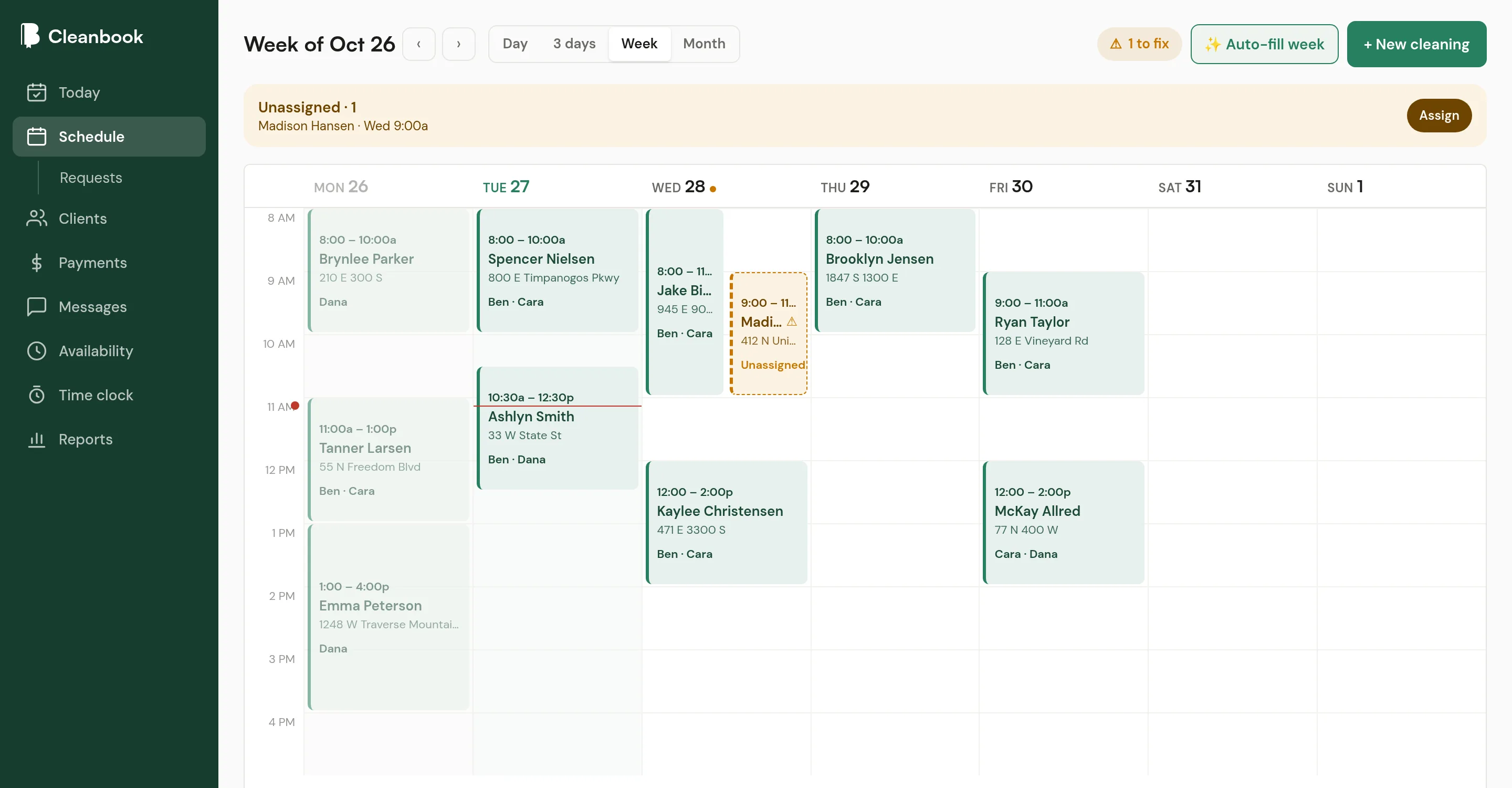Click the Payments dollar icon

(x=36, y=263)
